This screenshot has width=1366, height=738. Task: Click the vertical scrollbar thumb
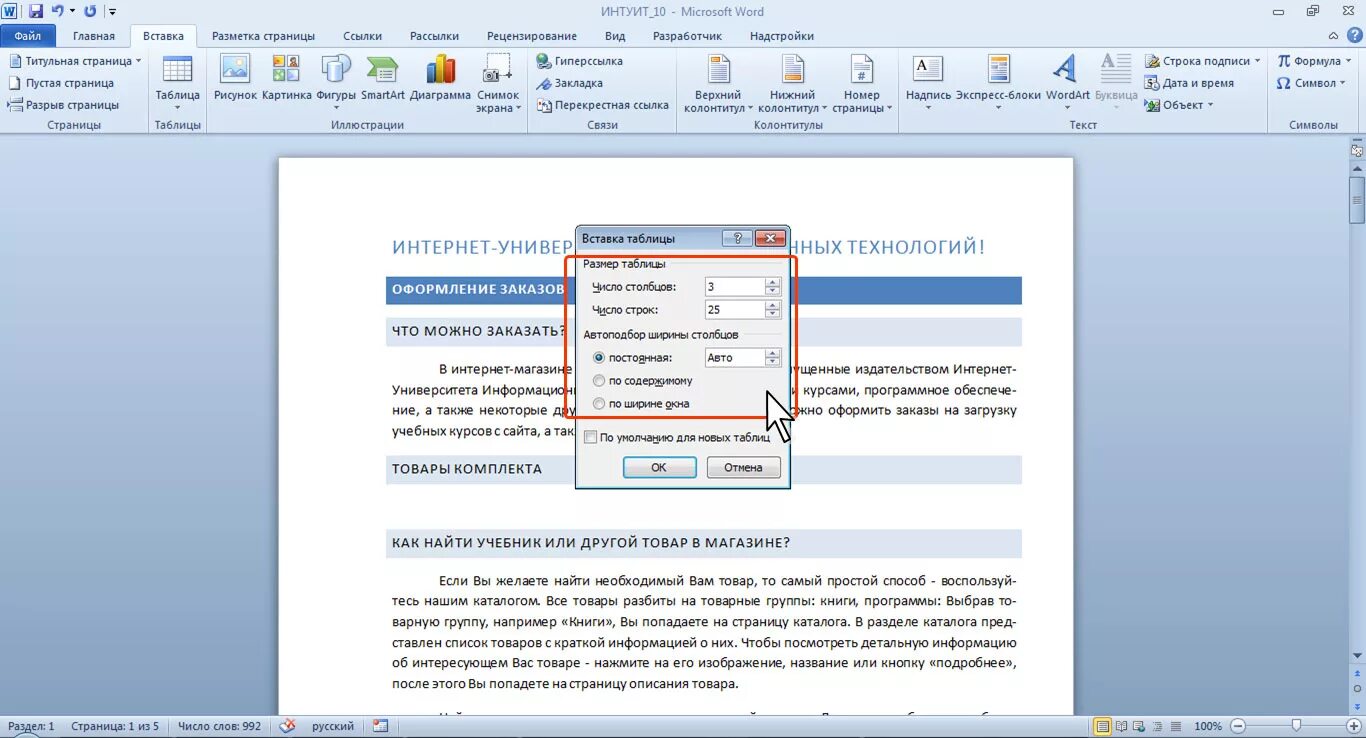click(x=1357, y=199)
